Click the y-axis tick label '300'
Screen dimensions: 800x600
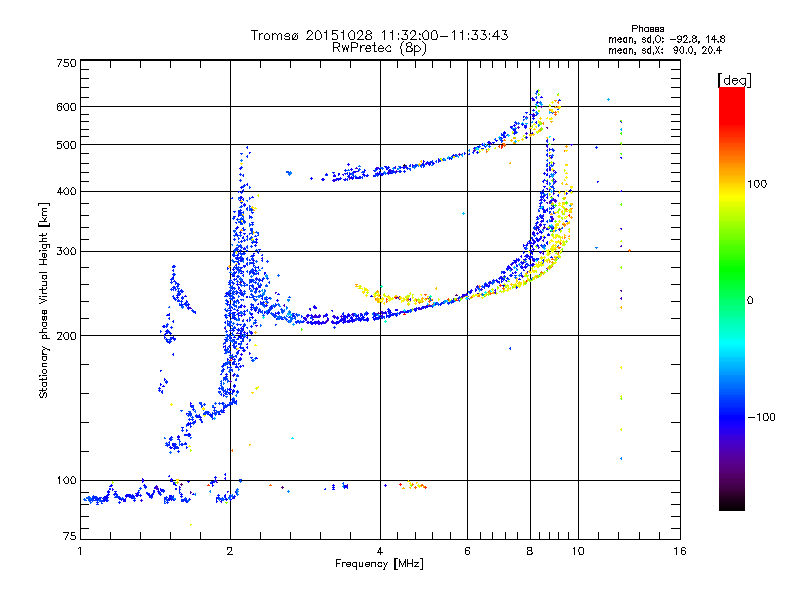tap(66, 252)
